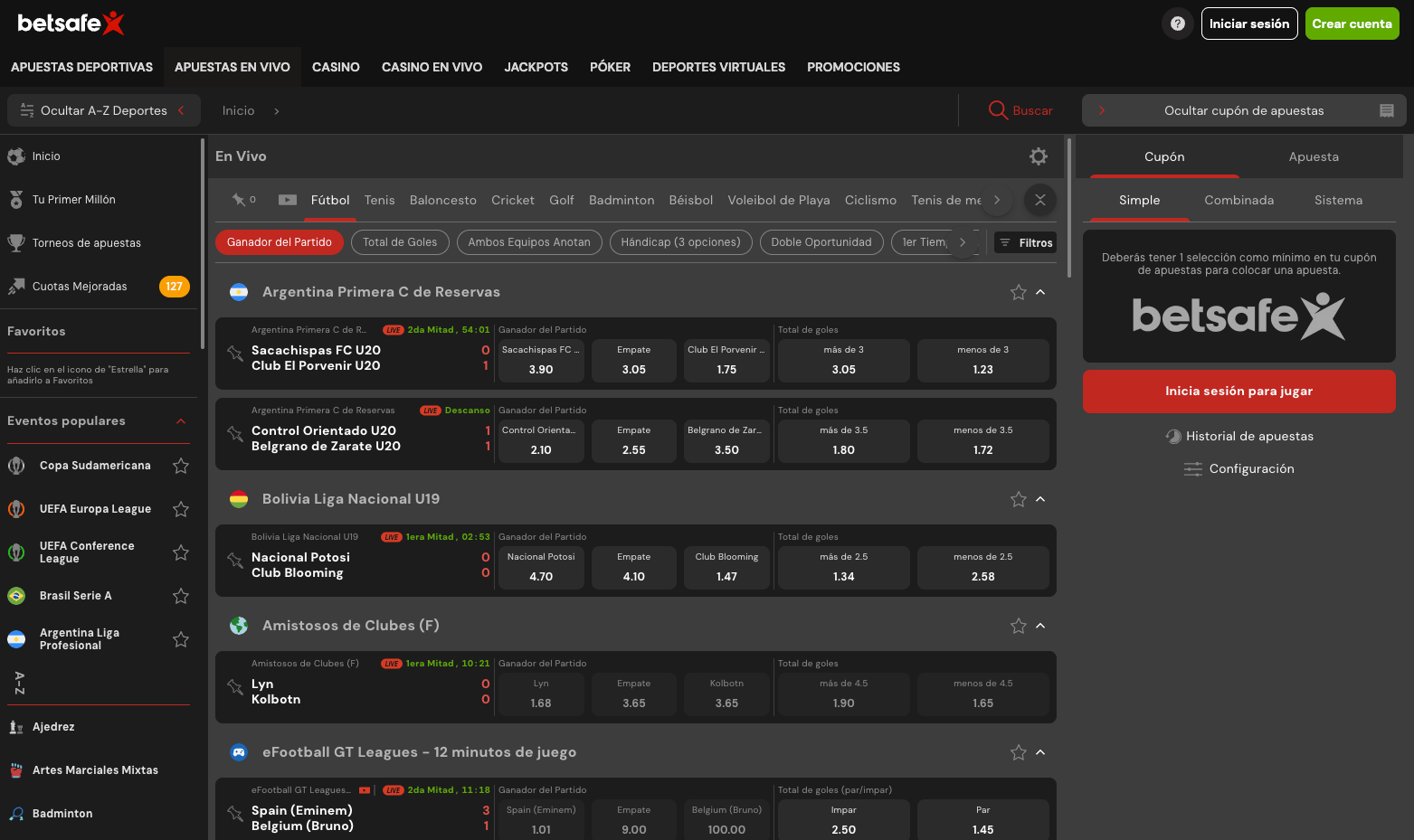Click Inicia sesión para jugar
Image resolution: width=1414 pixels, height=840 pixels.
point(1238,392)
